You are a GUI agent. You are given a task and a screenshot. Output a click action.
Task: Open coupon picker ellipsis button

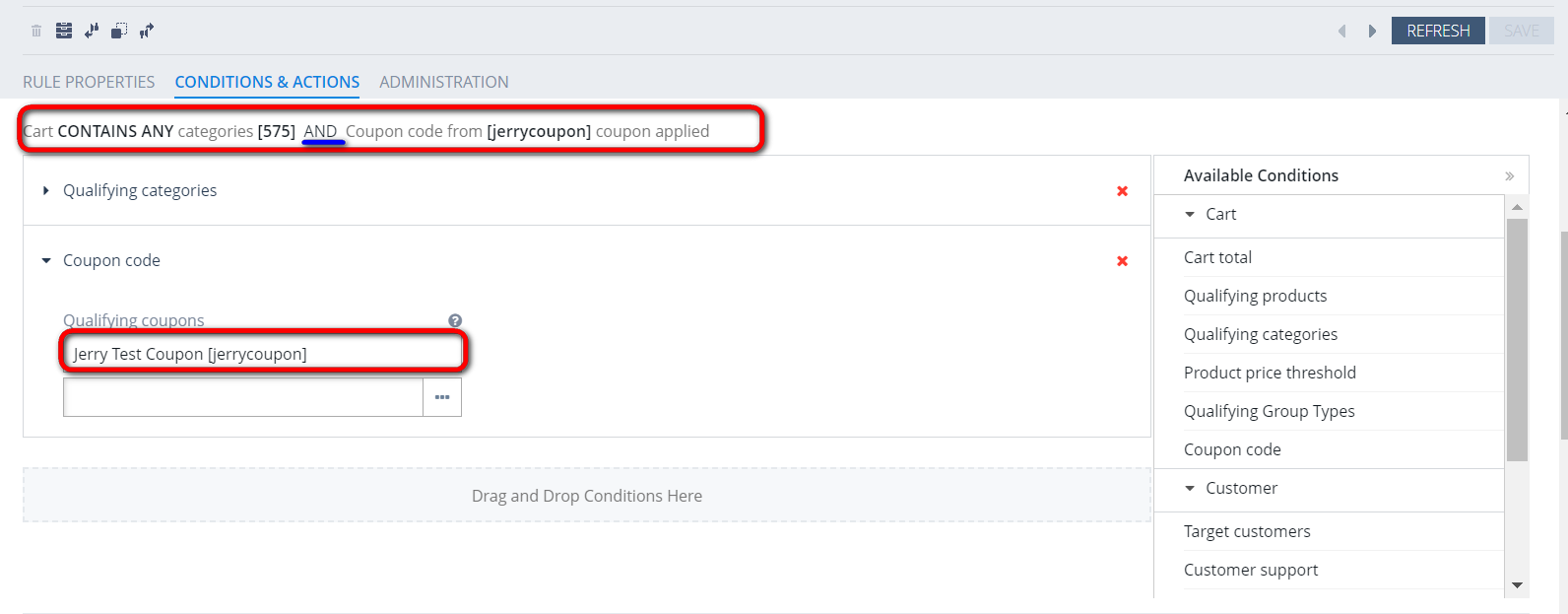tap(442, 397)
